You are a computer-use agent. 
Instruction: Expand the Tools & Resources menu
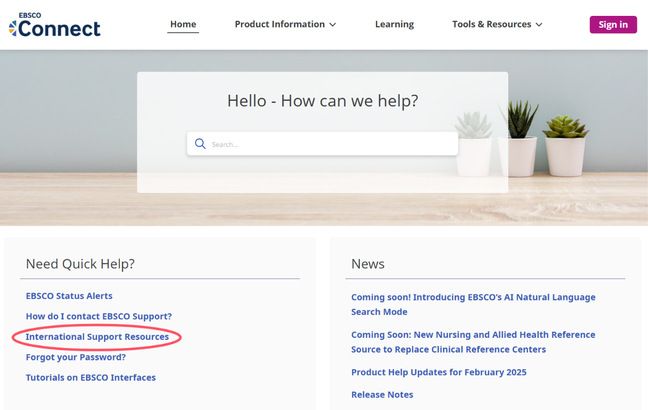click(x=491, y=24)
